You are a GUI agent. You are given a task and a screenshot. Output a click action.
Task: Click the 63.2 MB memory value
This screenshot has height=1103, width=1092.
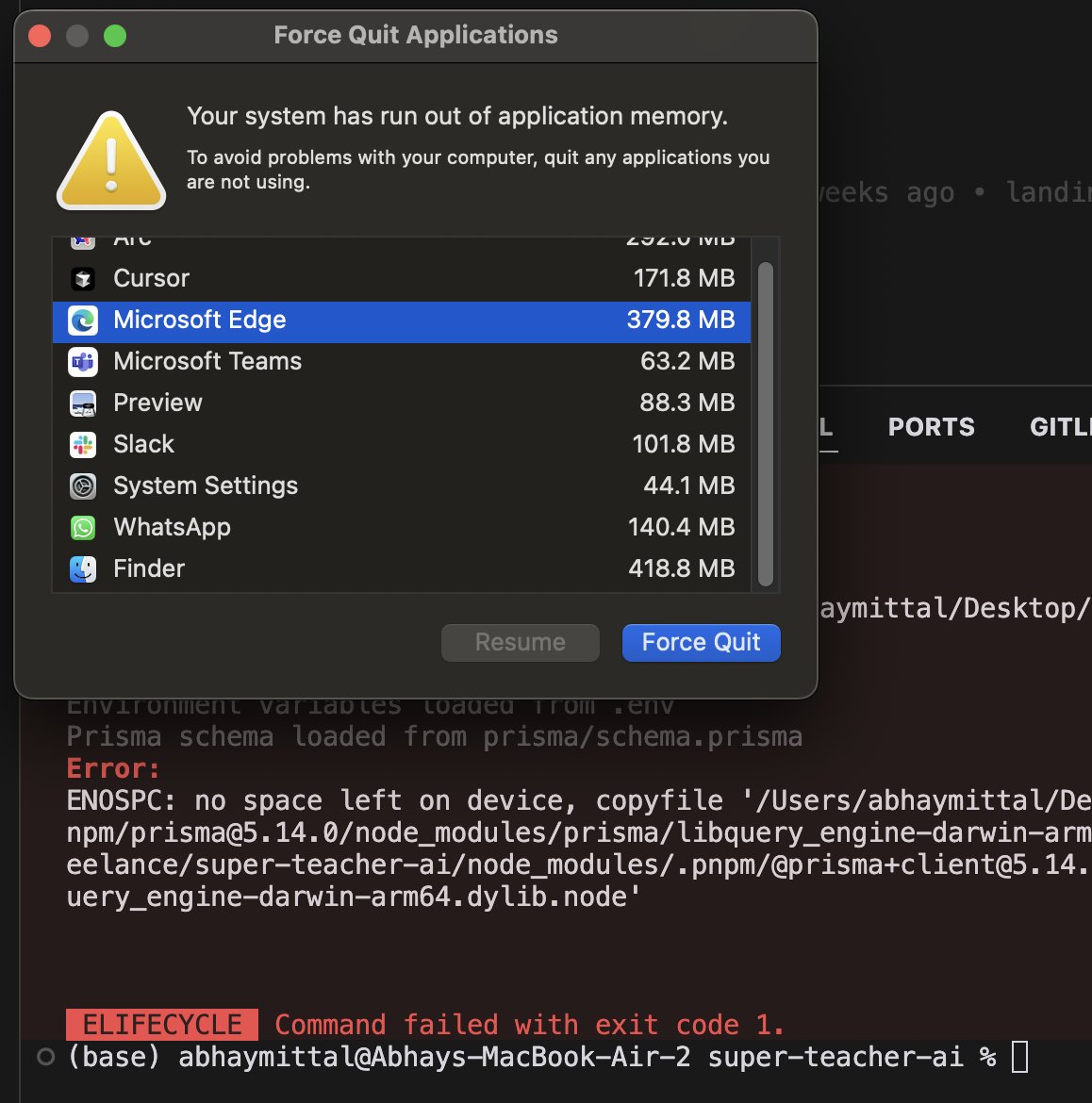click(687, 362)
